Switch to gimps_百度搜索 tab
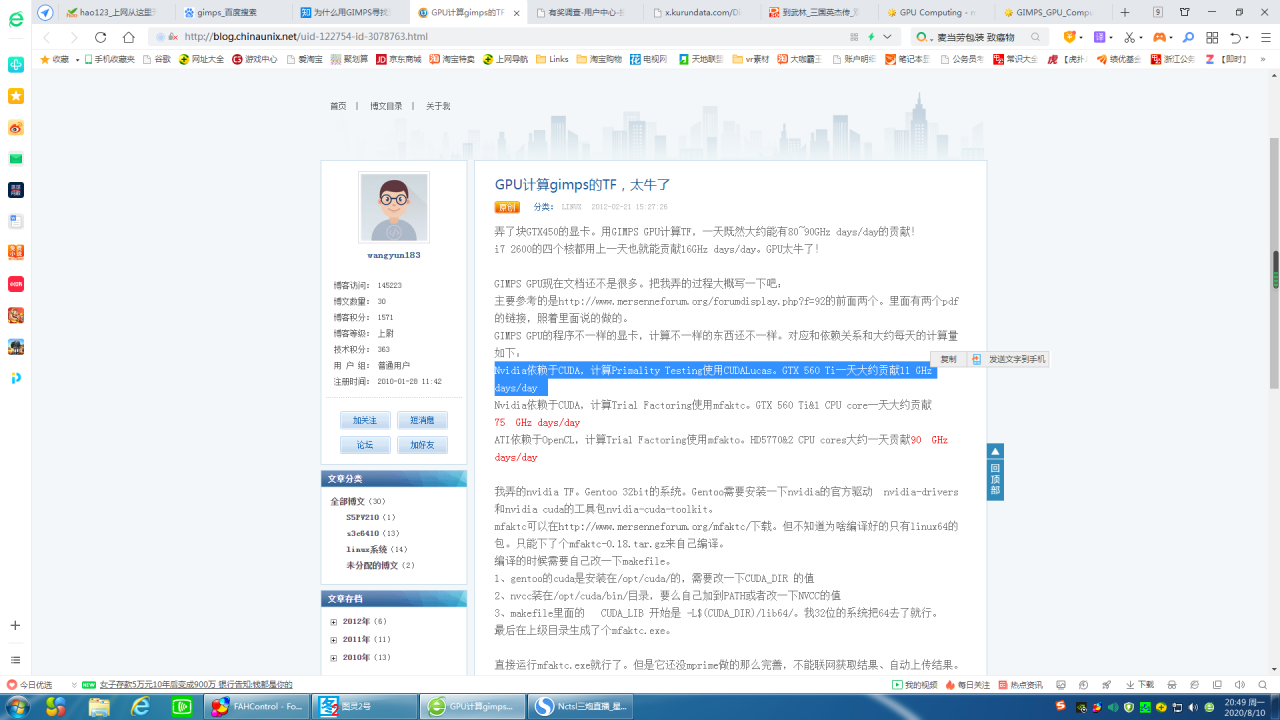 pos(235,12)
